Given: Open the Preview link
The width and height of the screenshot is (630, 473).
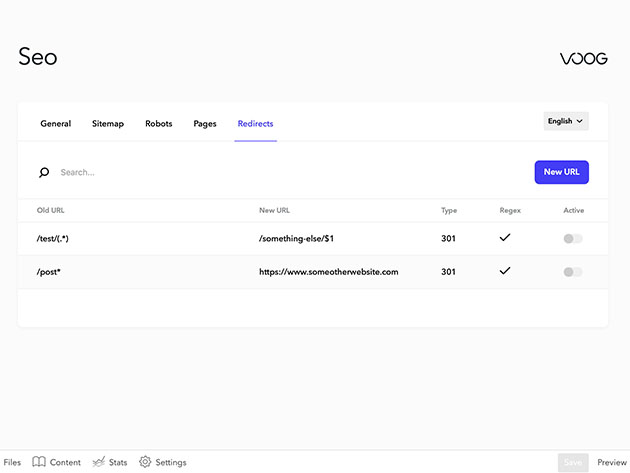Looking at the screenshot, I should (612, 462).
